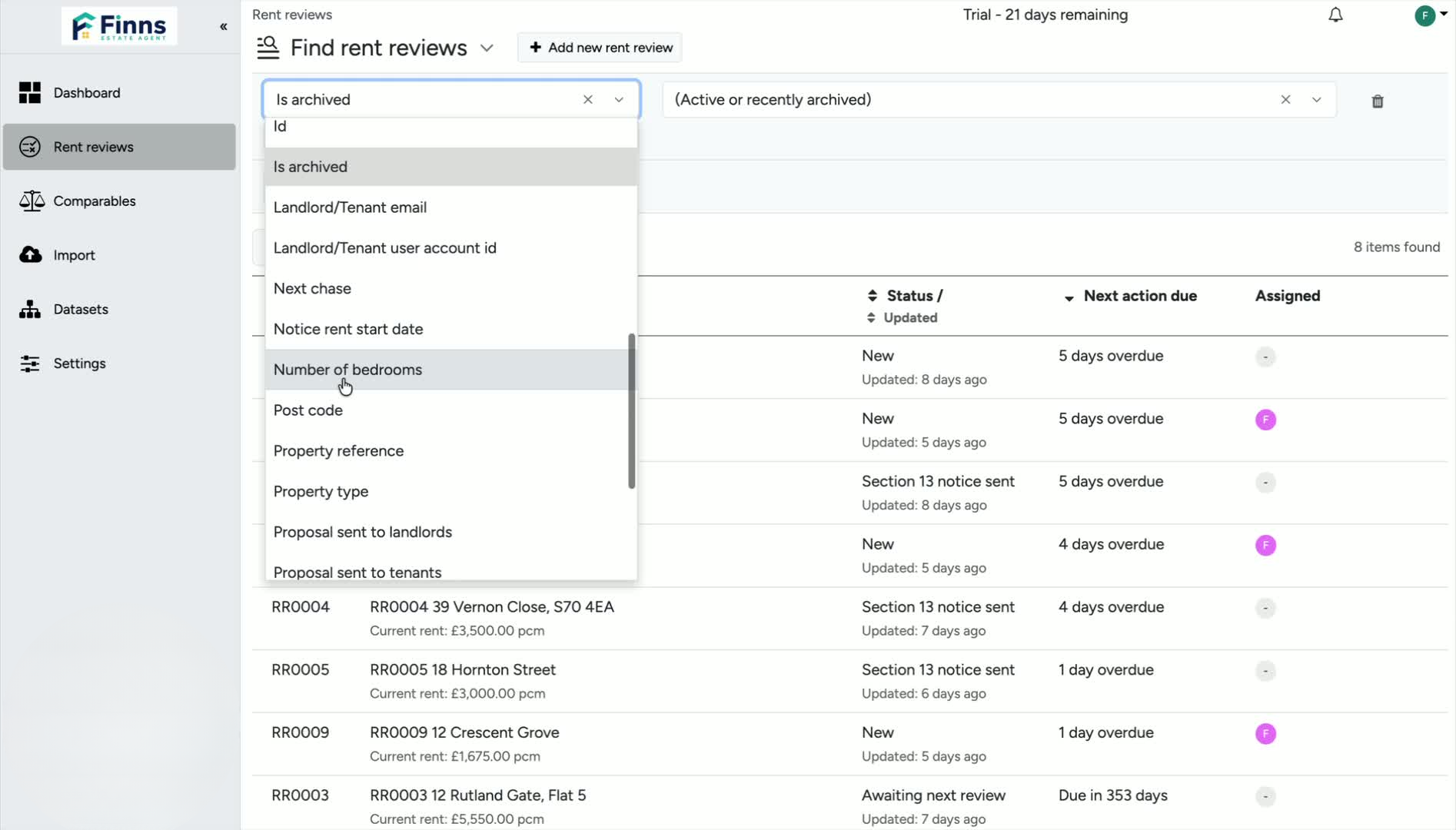
Task: Open Settings page
Action: (x=119, y=364)
